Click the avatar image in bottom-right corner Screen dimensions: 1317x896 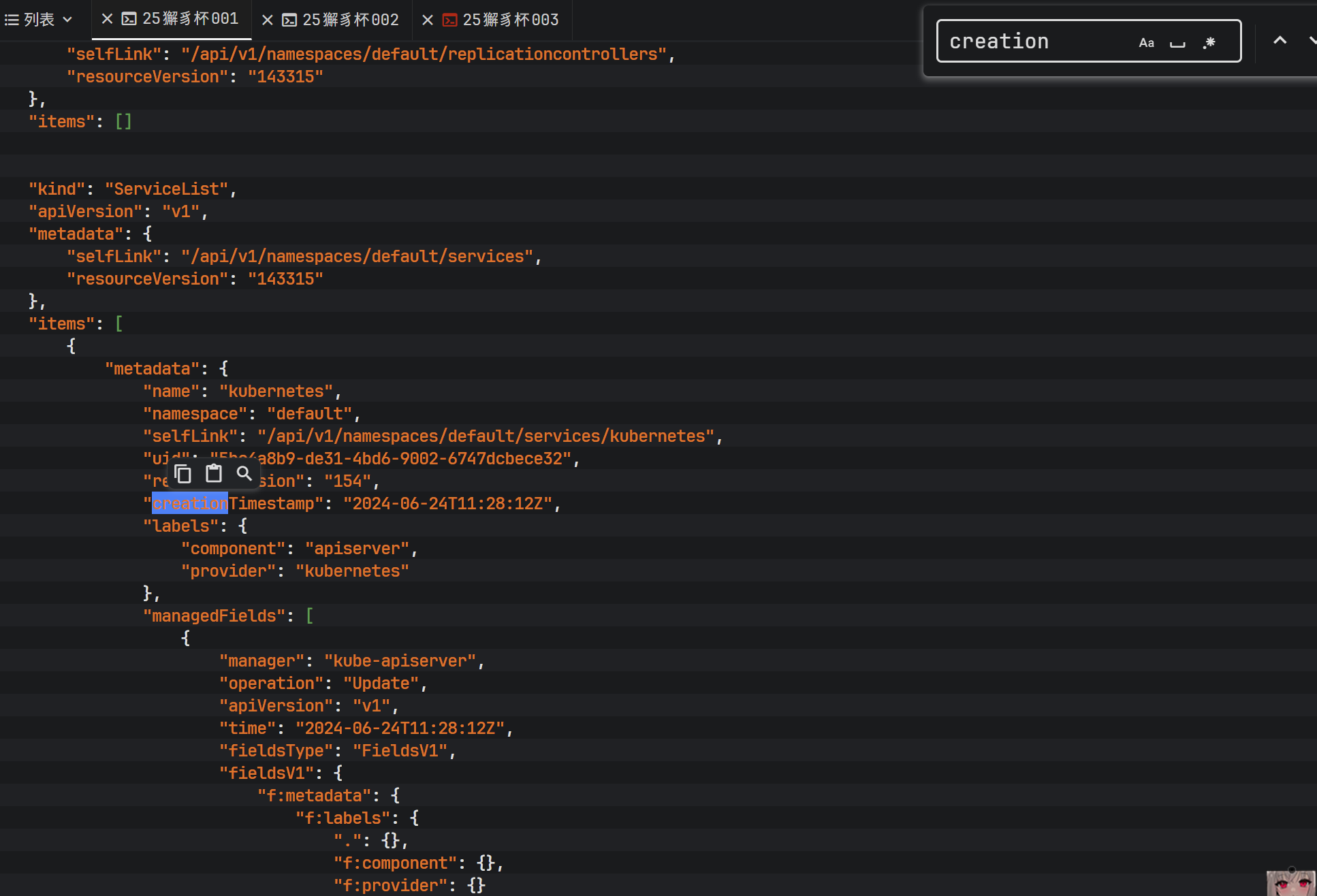tap(1290, 882)
